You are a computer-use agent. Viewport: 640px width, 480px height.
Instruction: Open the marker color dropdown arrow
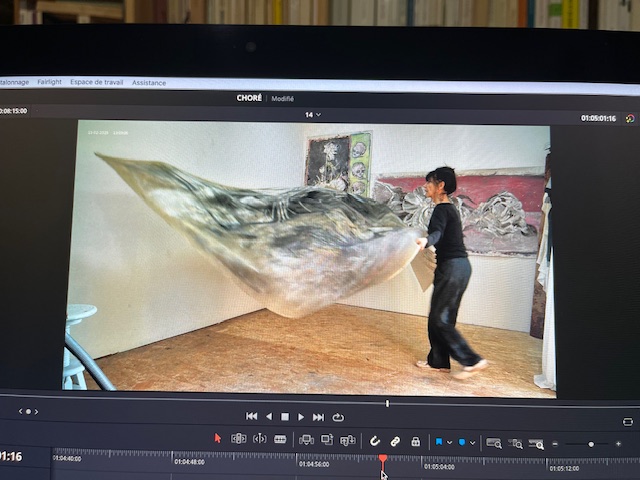pyautogui.click(x=473, y=442)
